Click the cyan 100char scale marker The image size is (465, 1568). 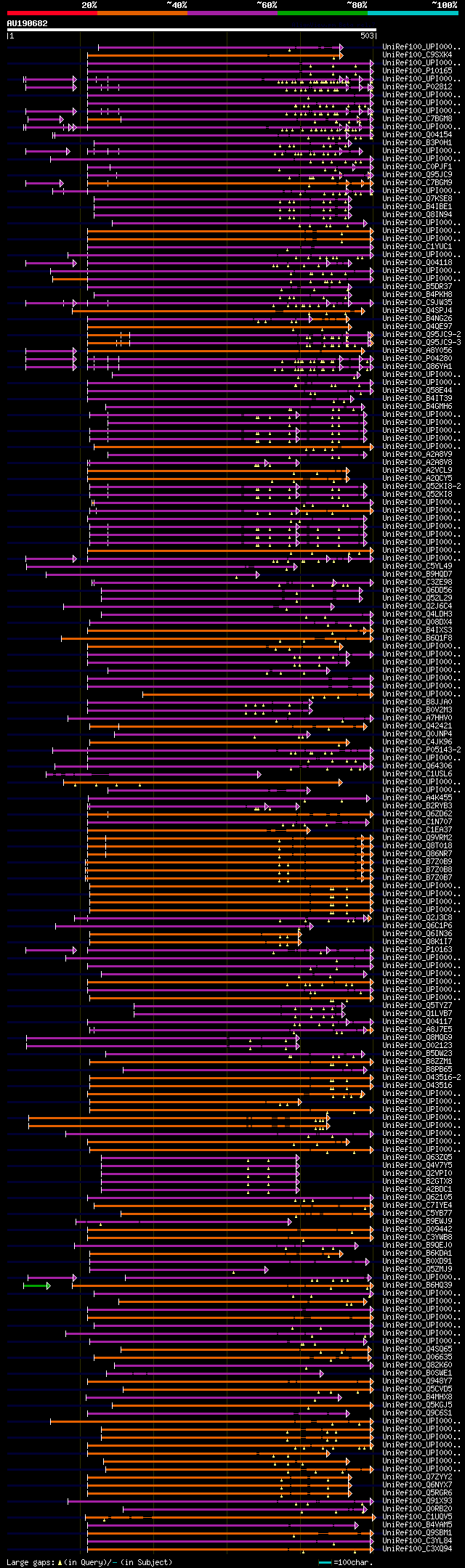click(x=325, y=1561)
